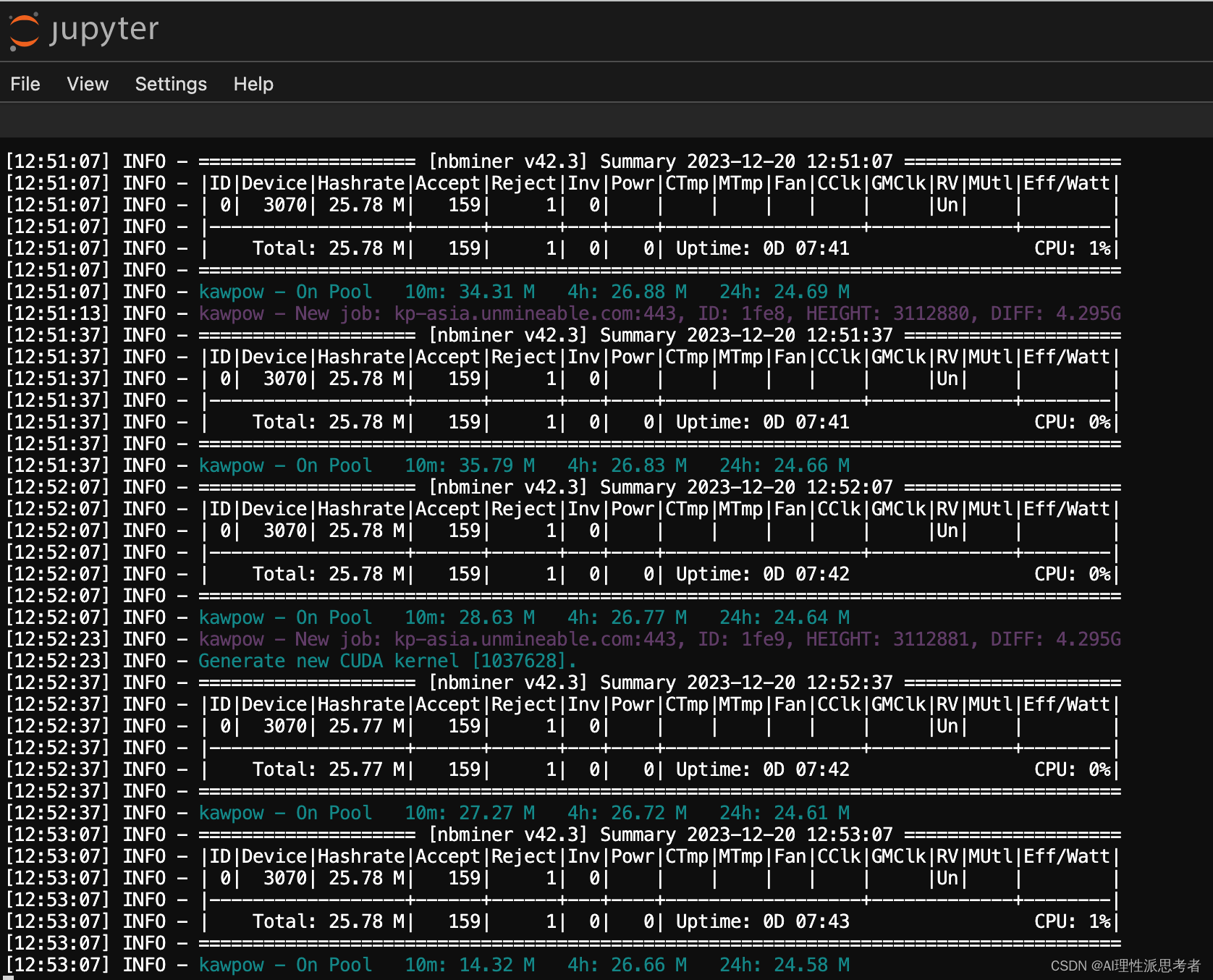Click the Generate new CUDA kernel line
The image size is (1213, 980).
point(291,661)
